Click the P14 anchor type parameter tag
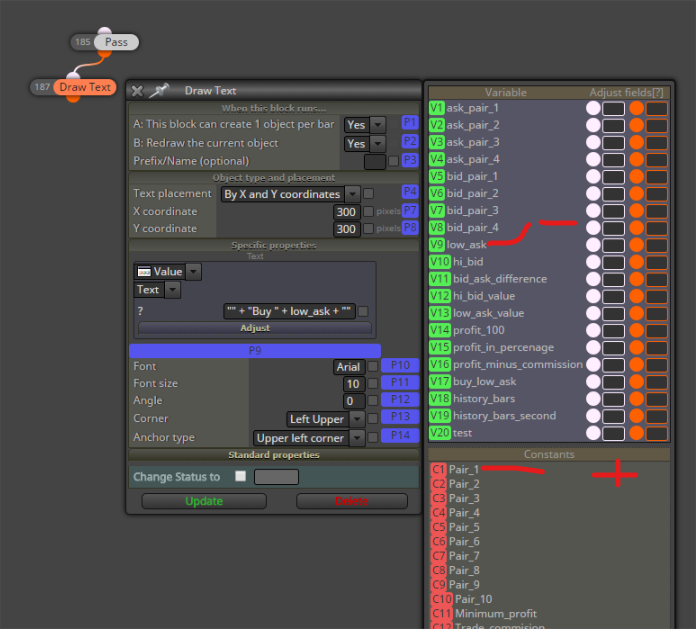696x629 pixels. [x=400, y=435]
